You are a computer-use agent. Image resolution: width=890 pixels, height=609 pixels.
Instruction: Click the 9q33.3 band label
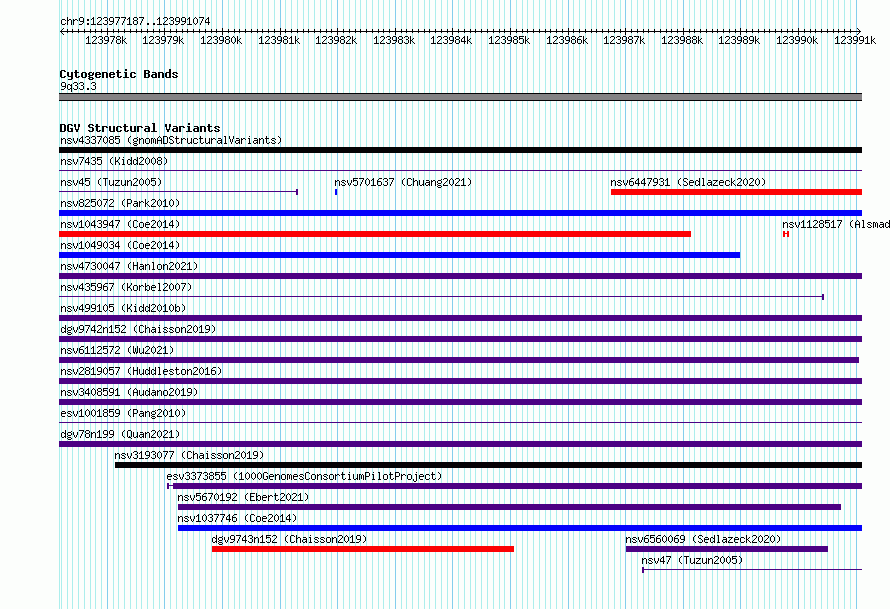coord(78,86)
